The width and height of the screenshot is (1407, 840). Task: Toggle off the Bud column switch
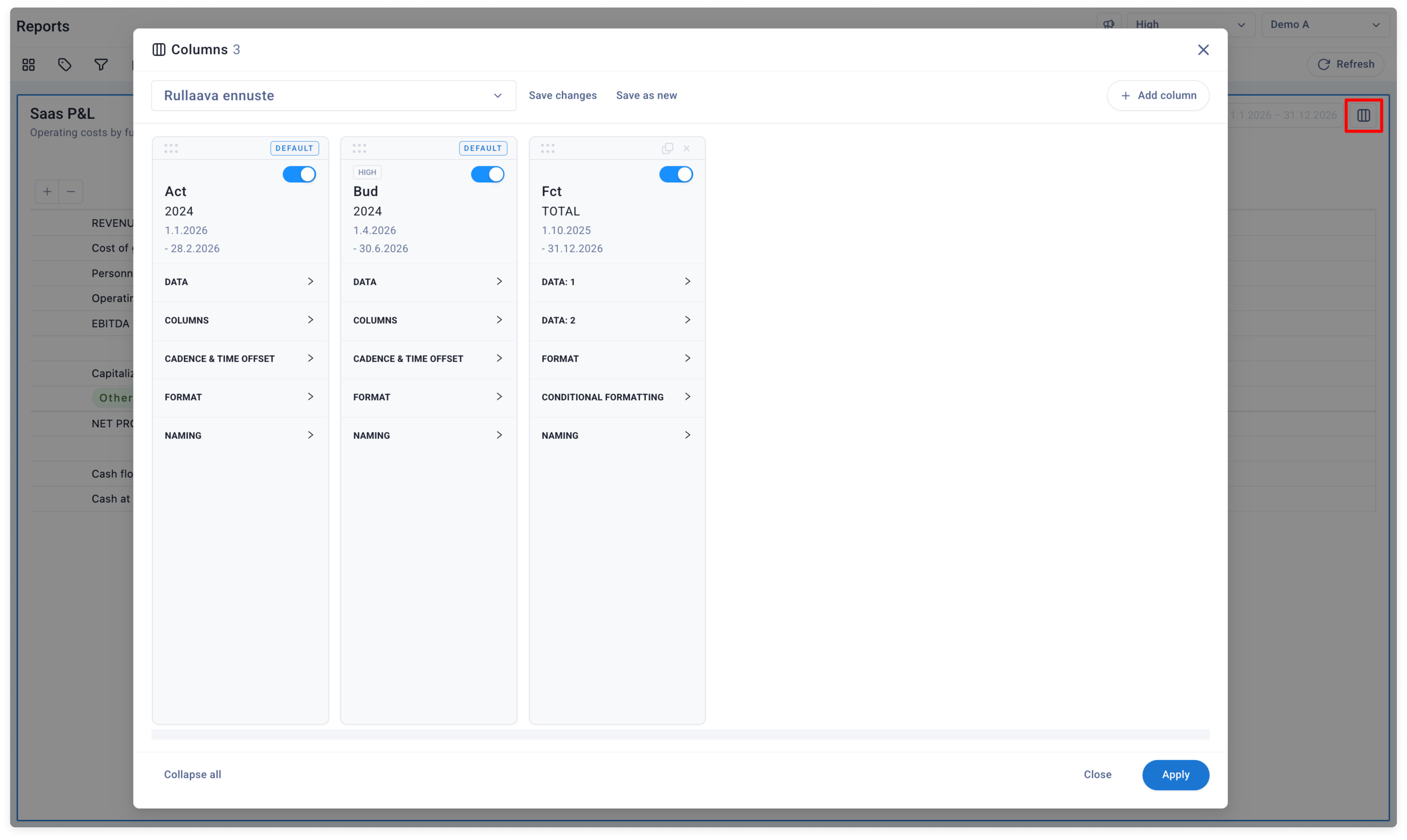(487, 174)
